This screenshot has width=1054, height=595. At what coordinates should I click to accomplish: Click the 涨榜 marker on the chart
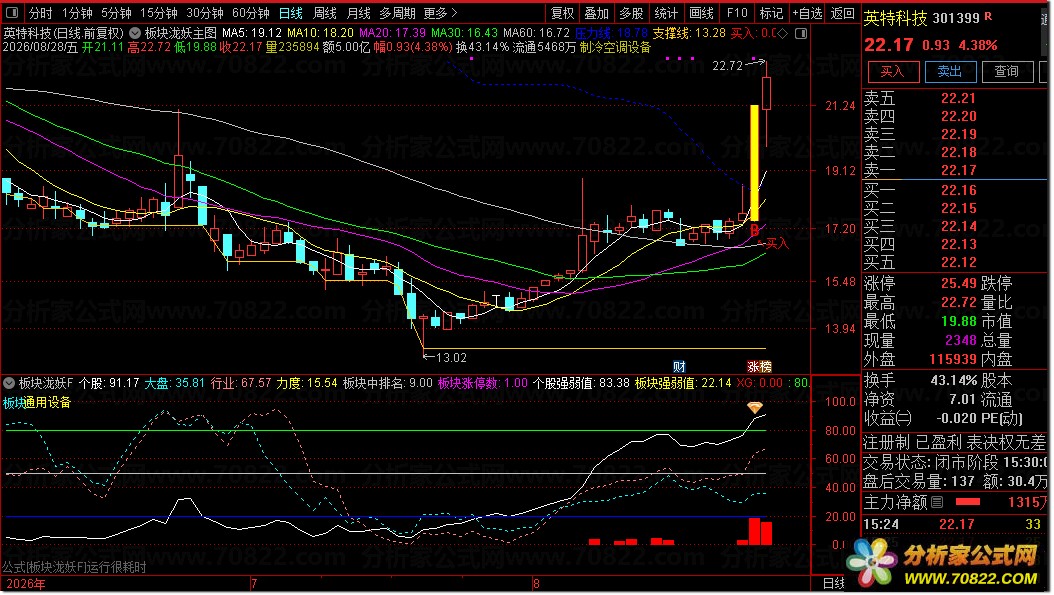pos(760,366)
